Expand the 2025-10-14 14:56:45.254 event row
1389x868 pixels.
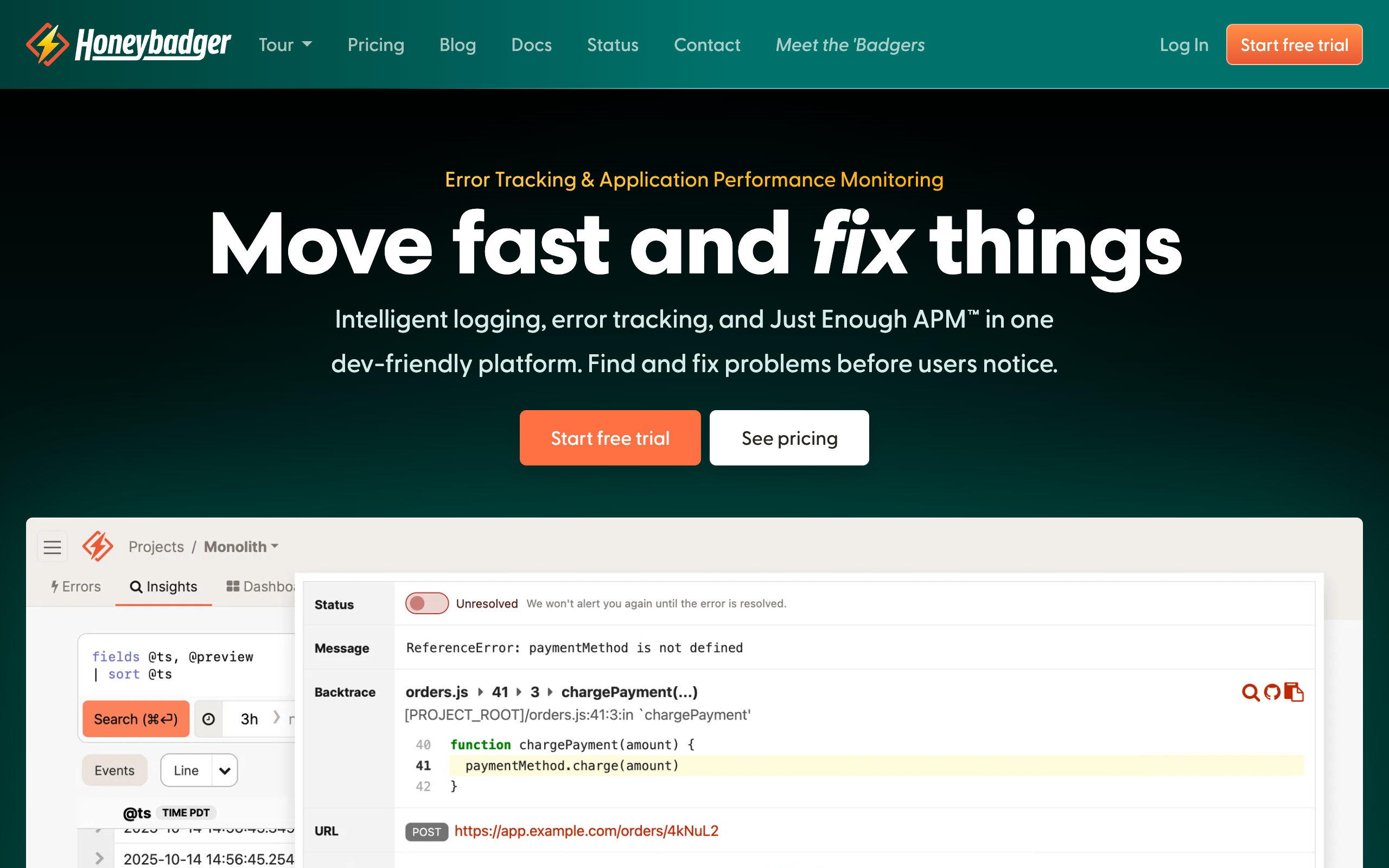tap(99, 858)
